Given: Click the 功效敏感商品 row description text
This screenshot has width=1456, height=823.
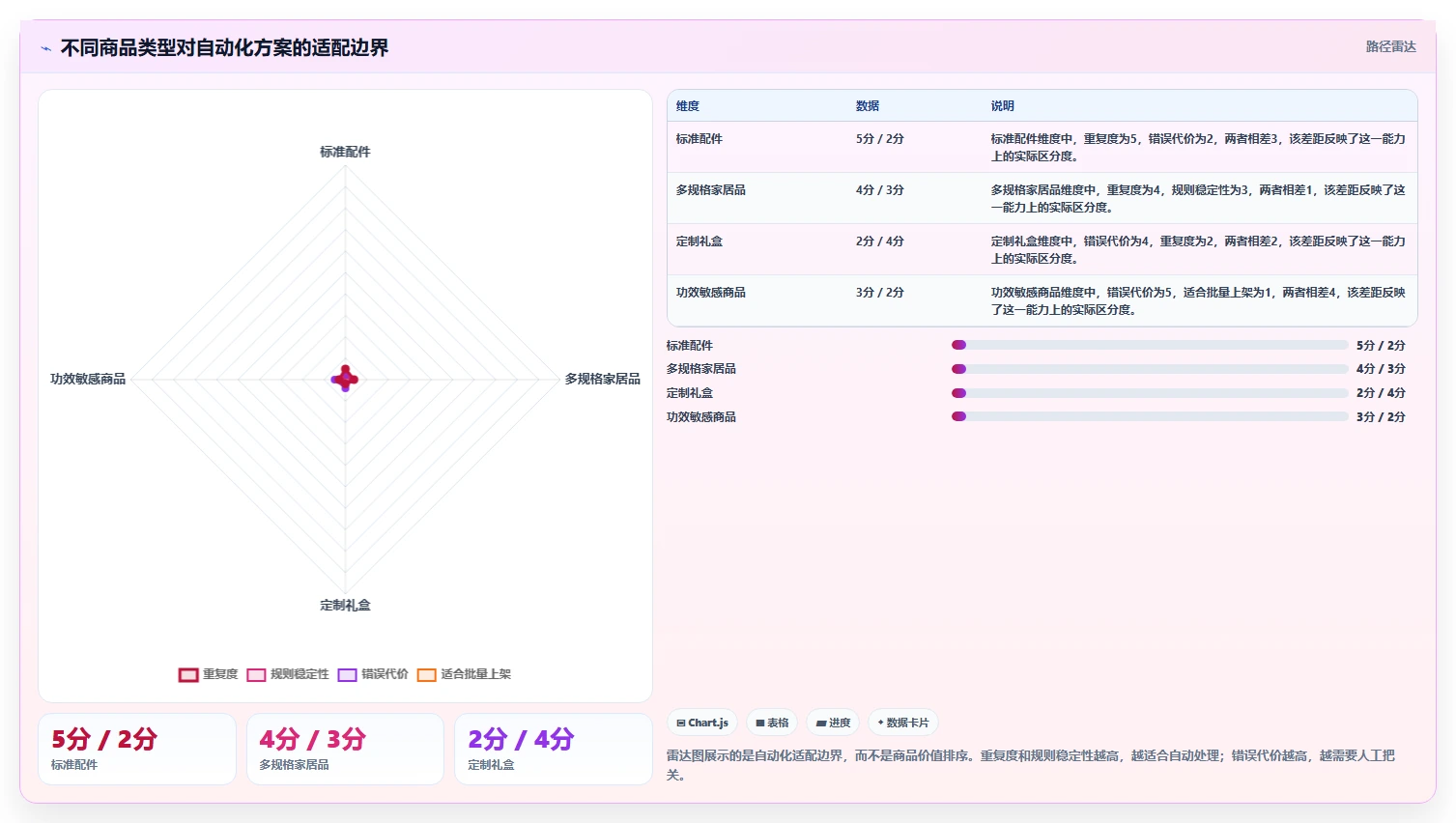Looking at the screenshot, I should click(x=1198, y=301).
